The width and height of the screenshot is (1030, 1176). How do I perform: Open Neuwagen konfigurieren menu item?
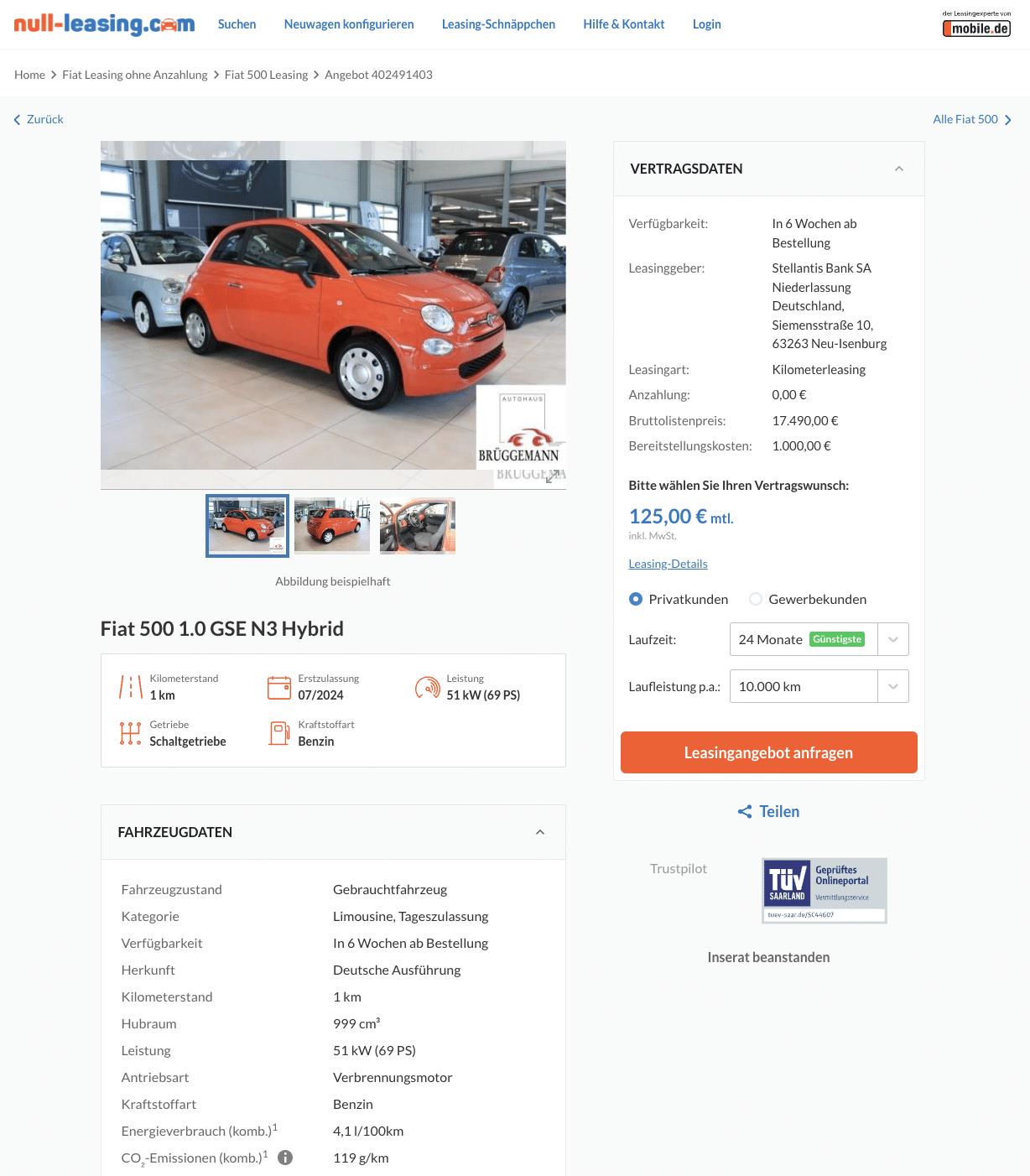349,24
